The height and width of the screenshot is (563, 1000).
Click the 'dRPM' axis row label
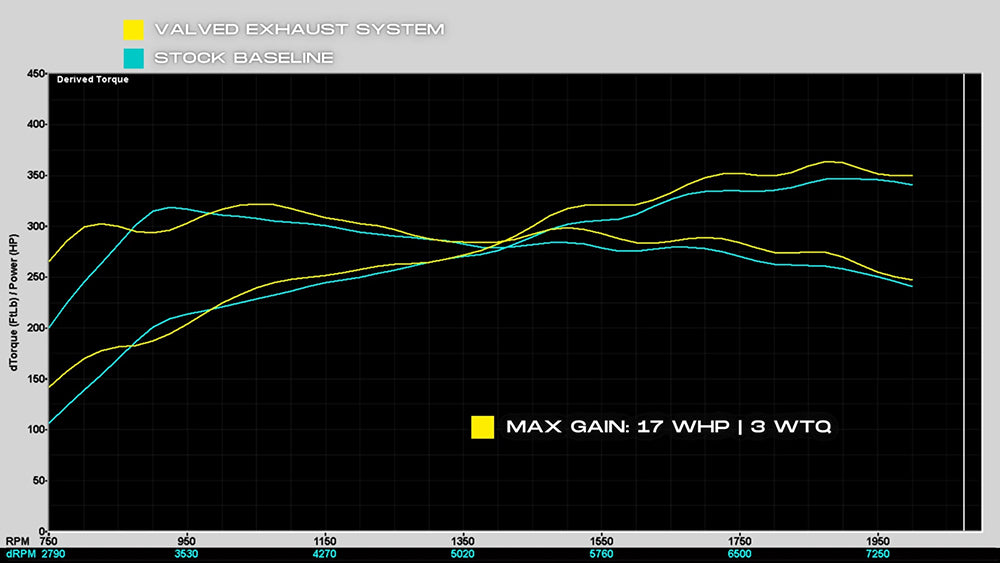tap(19, 554)
